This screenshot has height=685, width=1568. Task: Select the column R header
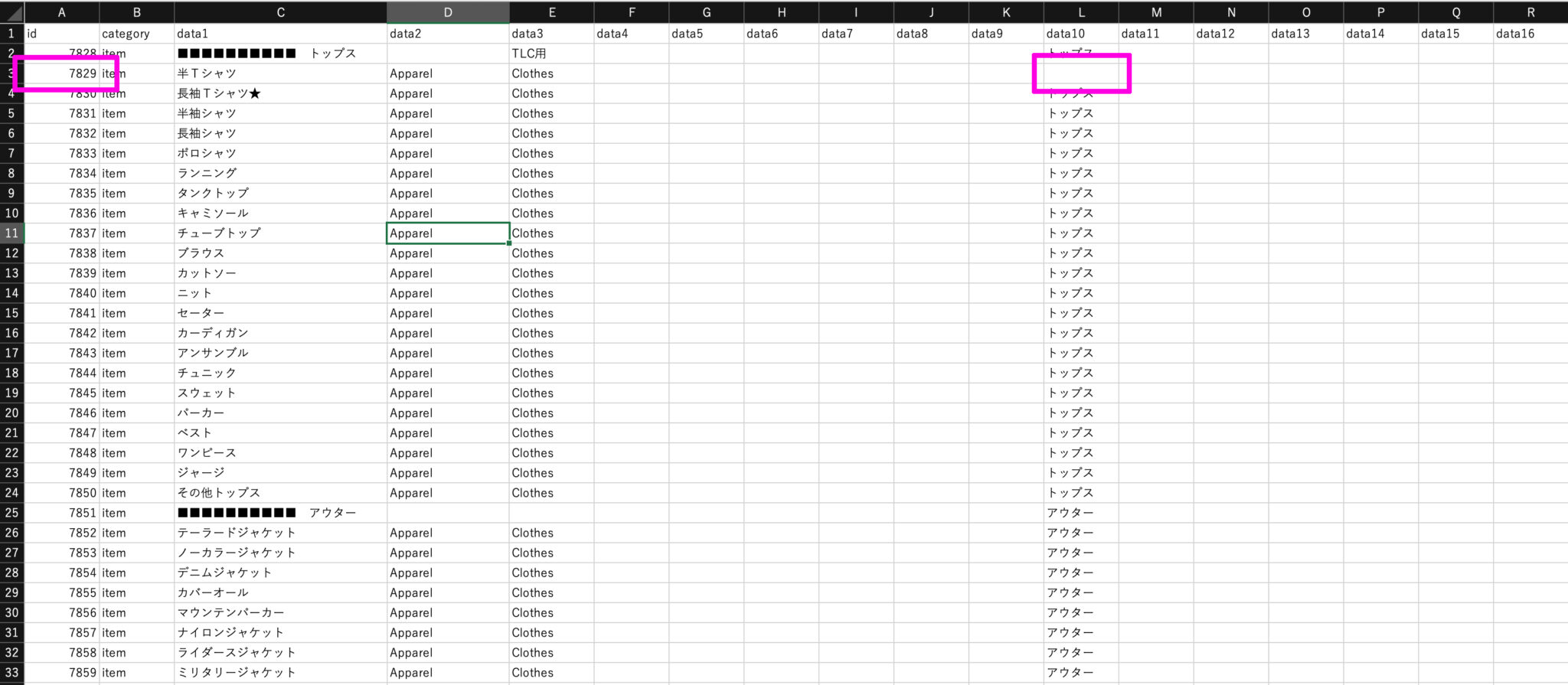pyautogui.click(x=1530, y=12)
